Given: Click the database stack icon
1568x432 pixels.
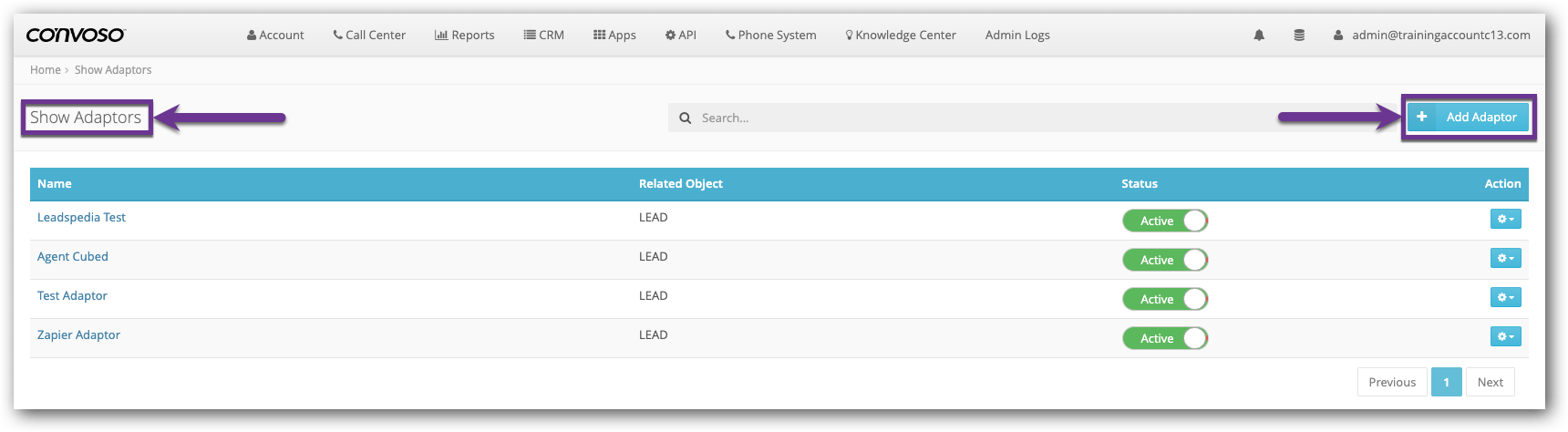Looking at the screenshot, I should point(1299,36).
